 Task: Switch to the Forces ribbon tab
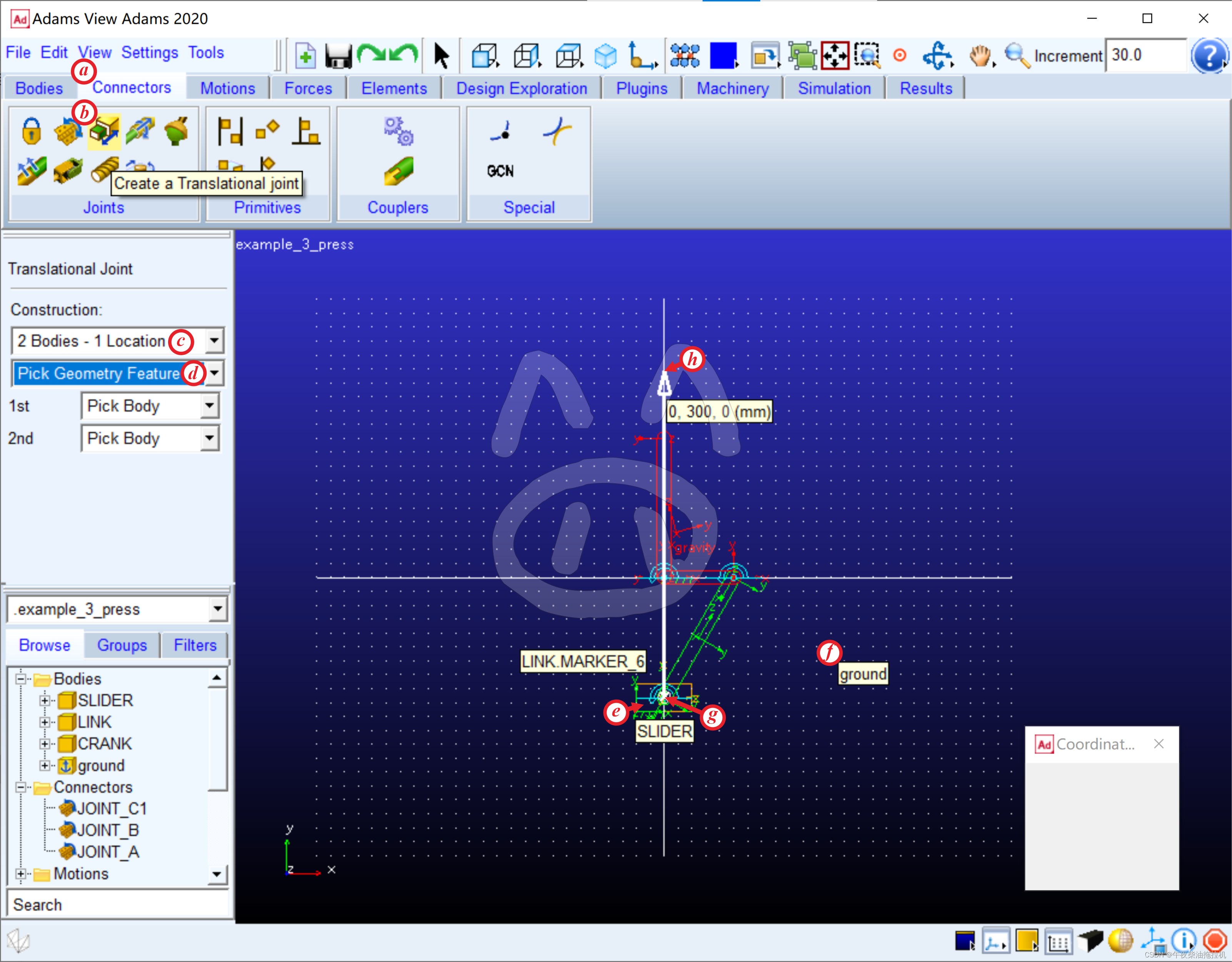pyautogui.click(x=308, y=89)
